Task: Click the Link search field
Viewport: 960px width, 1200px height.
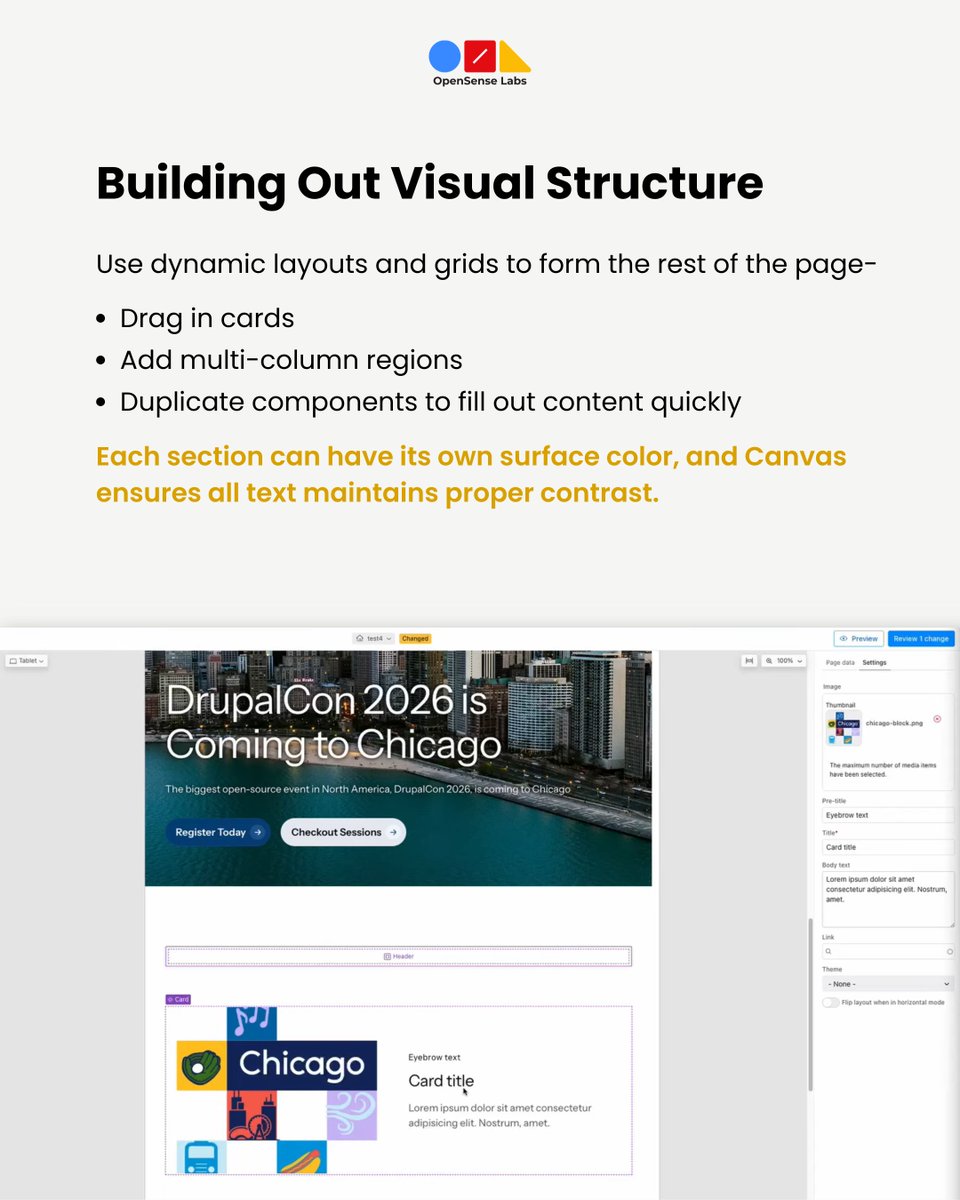Action: click(888, 952)
